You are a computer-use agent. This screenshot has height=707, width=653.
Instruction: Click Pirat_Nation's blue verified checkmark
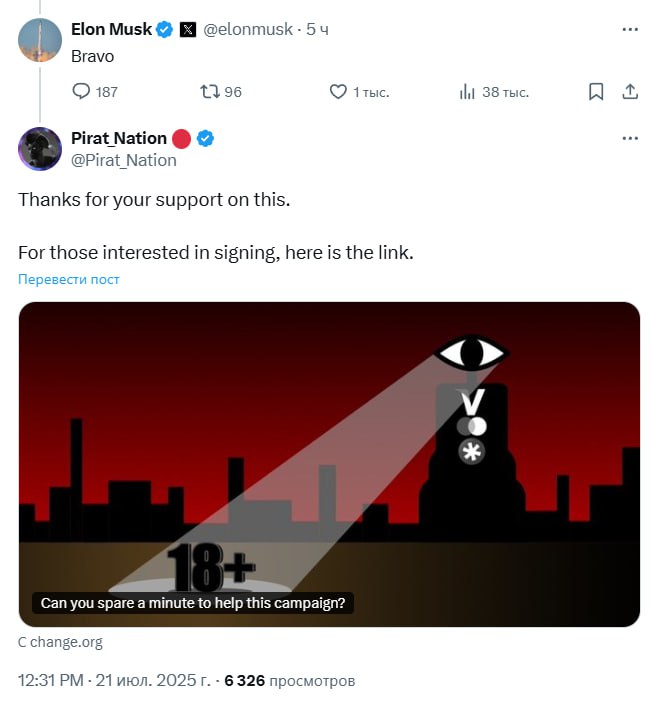click(x=205, y=138)
